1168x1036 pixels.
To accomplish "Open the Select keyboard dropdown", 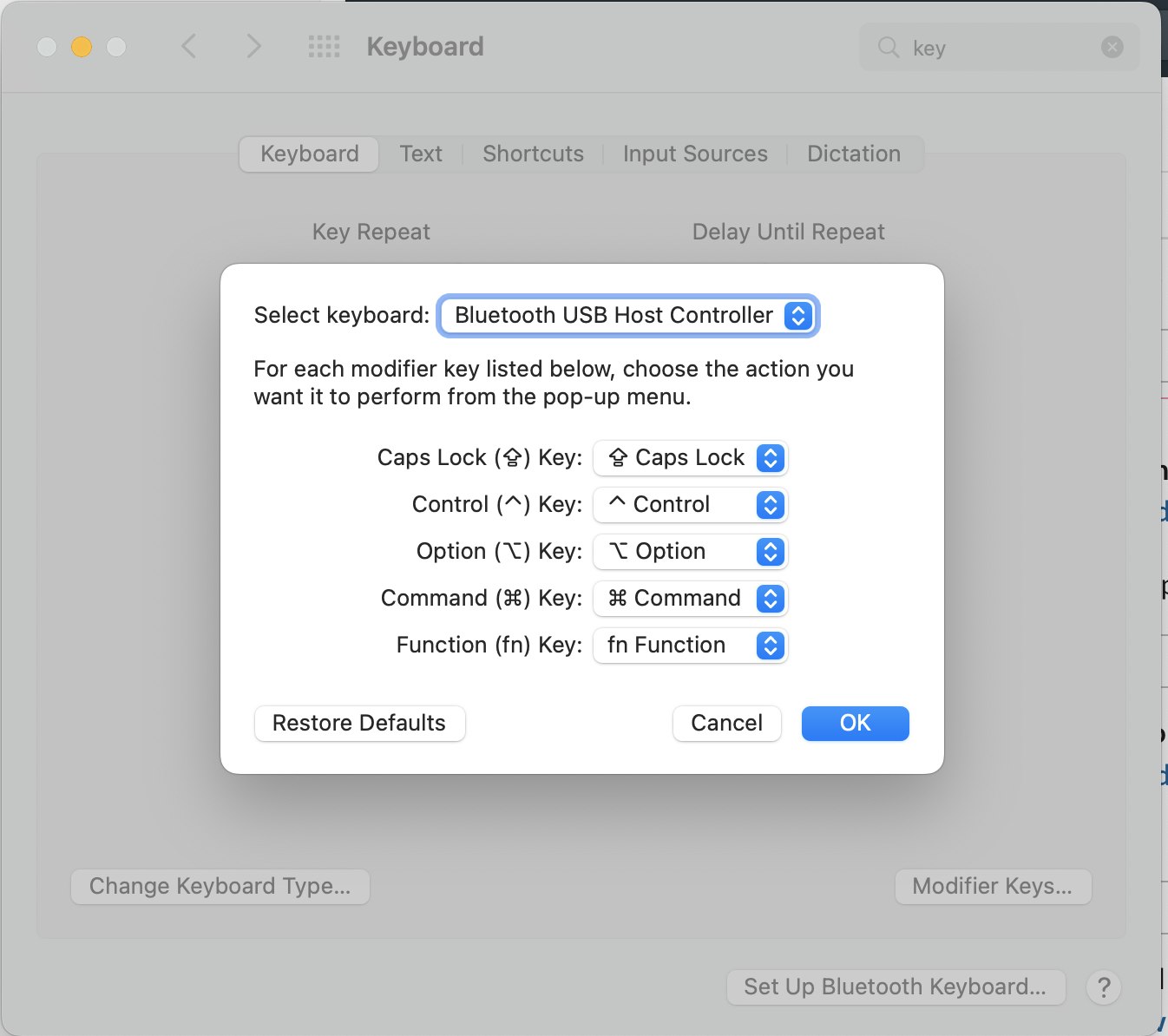I will point(627,315).
